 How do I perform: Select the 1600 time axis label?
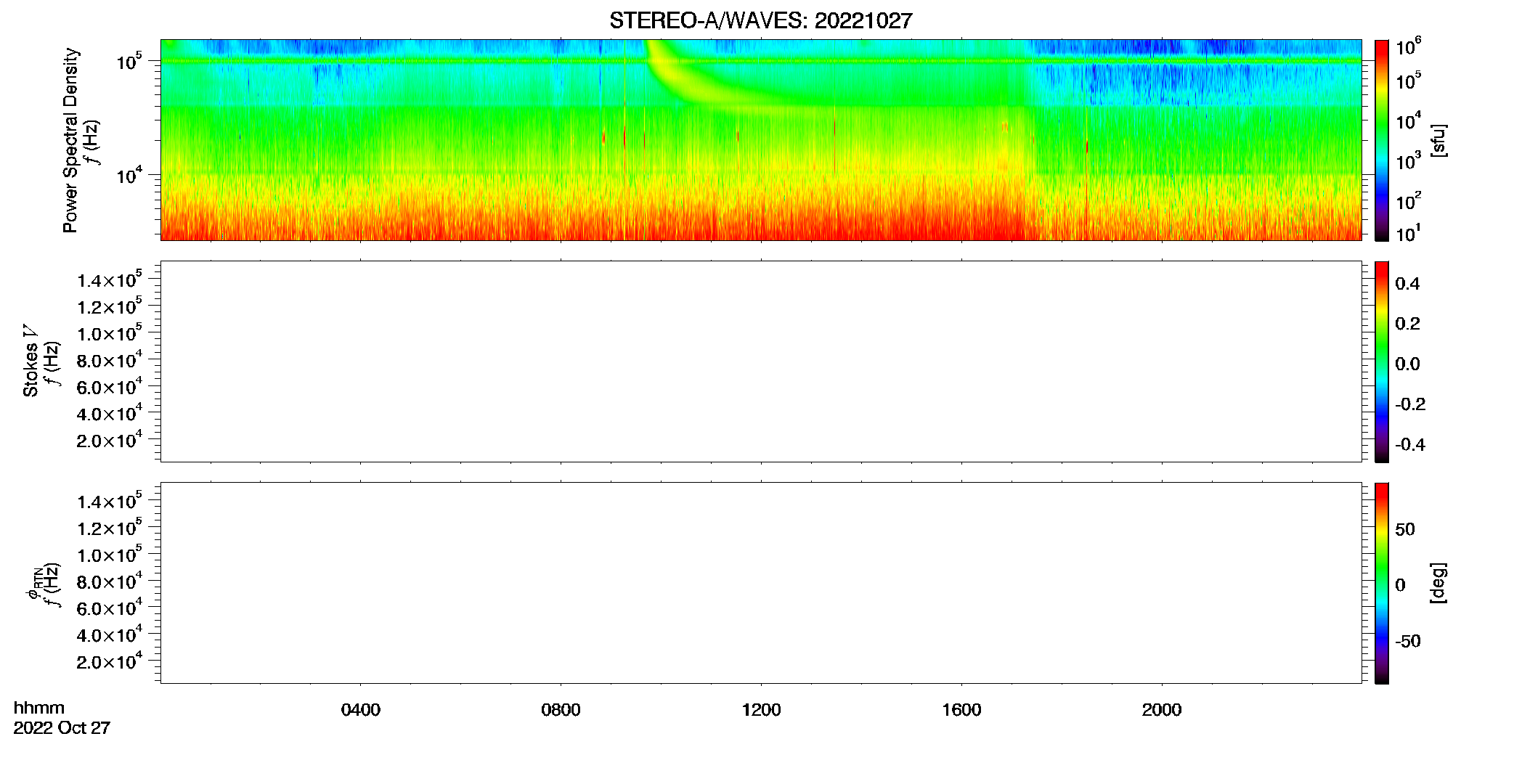[961, 710]
